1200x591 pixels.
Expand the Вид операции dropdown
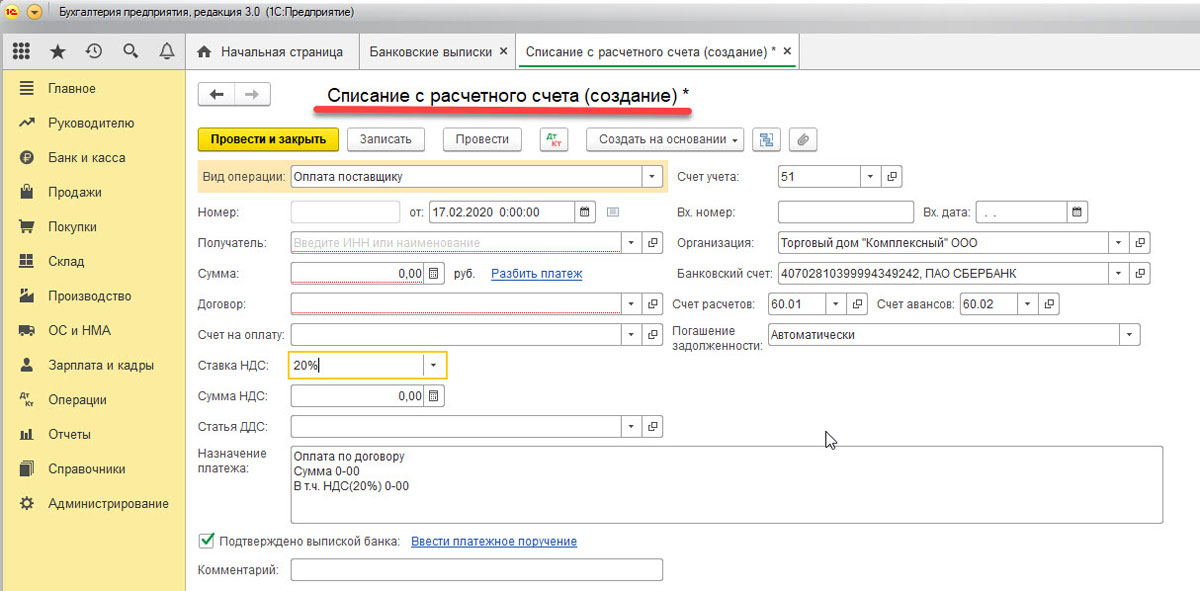[652, 177]
